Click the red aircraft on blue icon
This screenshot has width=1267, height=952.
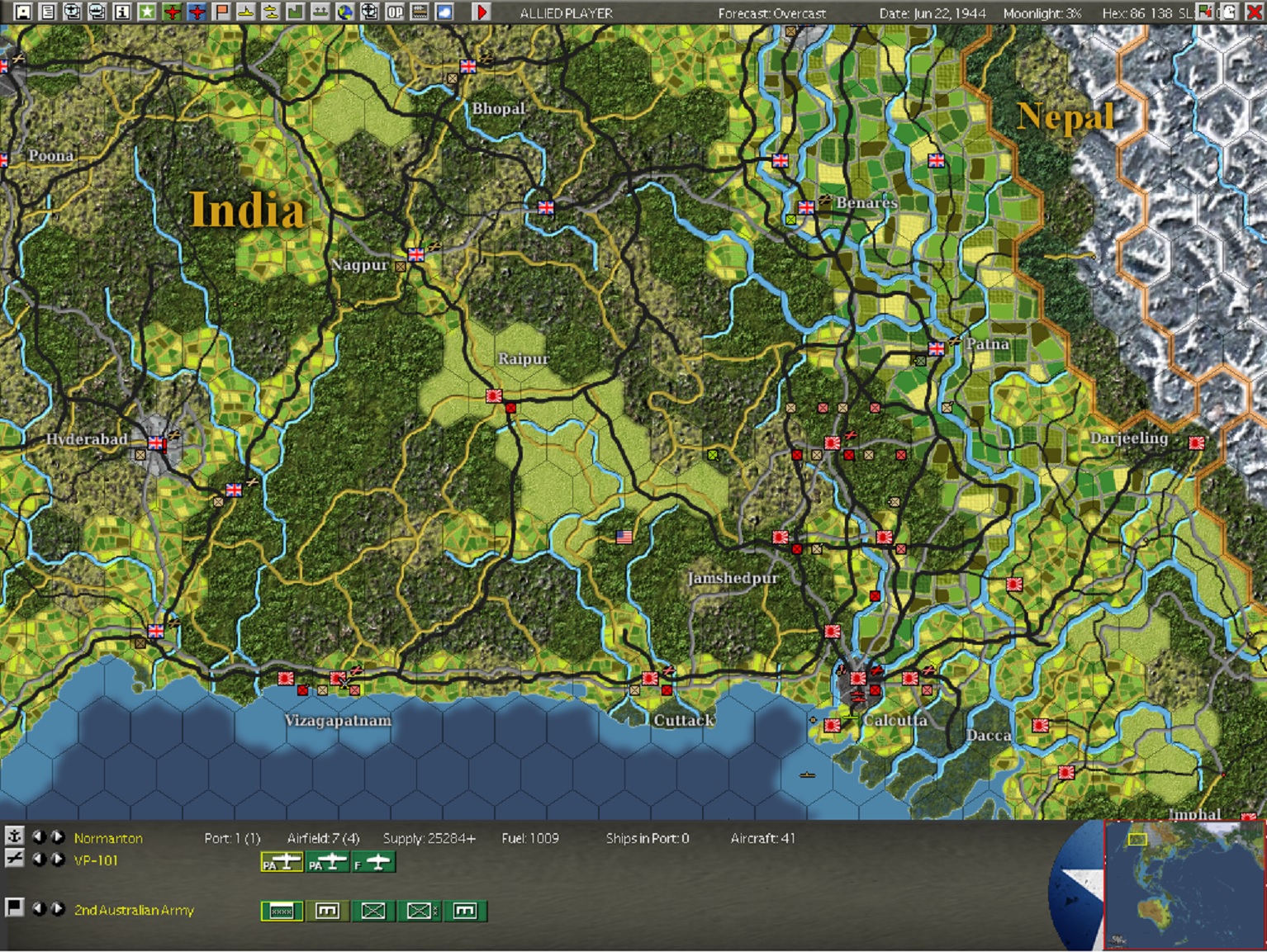pyautogui.click(x=197, y=12)
